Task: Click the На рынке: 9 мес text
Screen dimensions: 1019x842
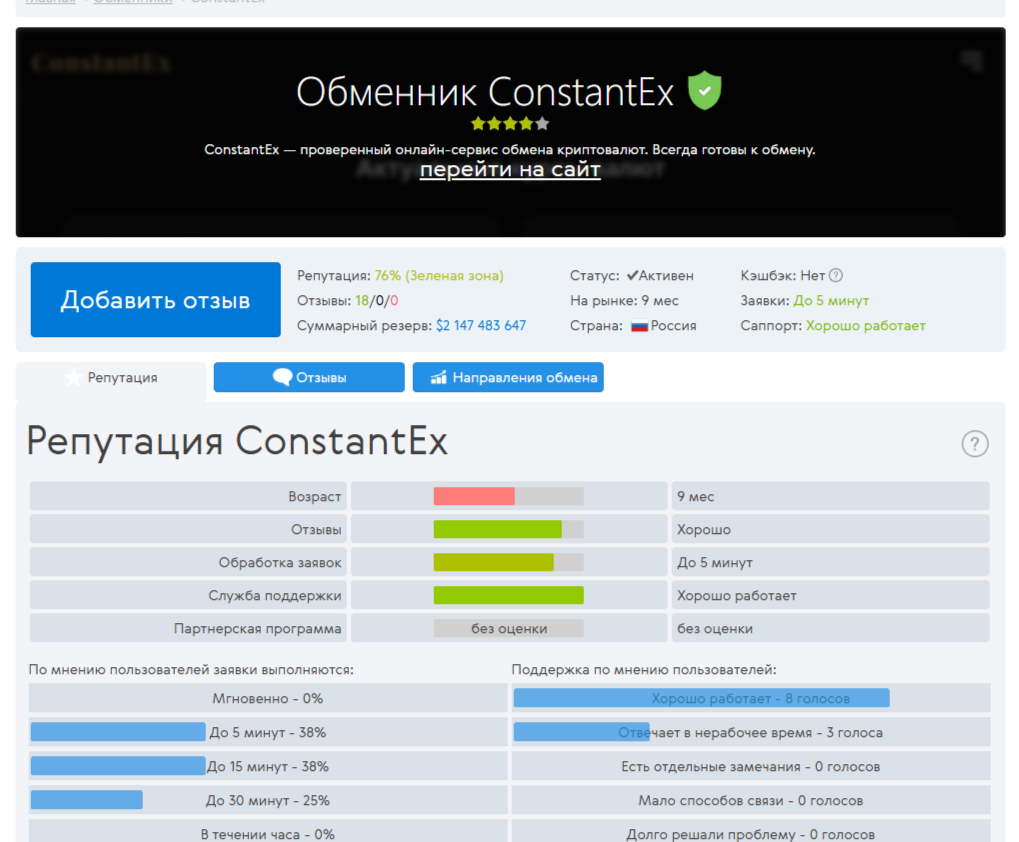Action: [624, 301]
